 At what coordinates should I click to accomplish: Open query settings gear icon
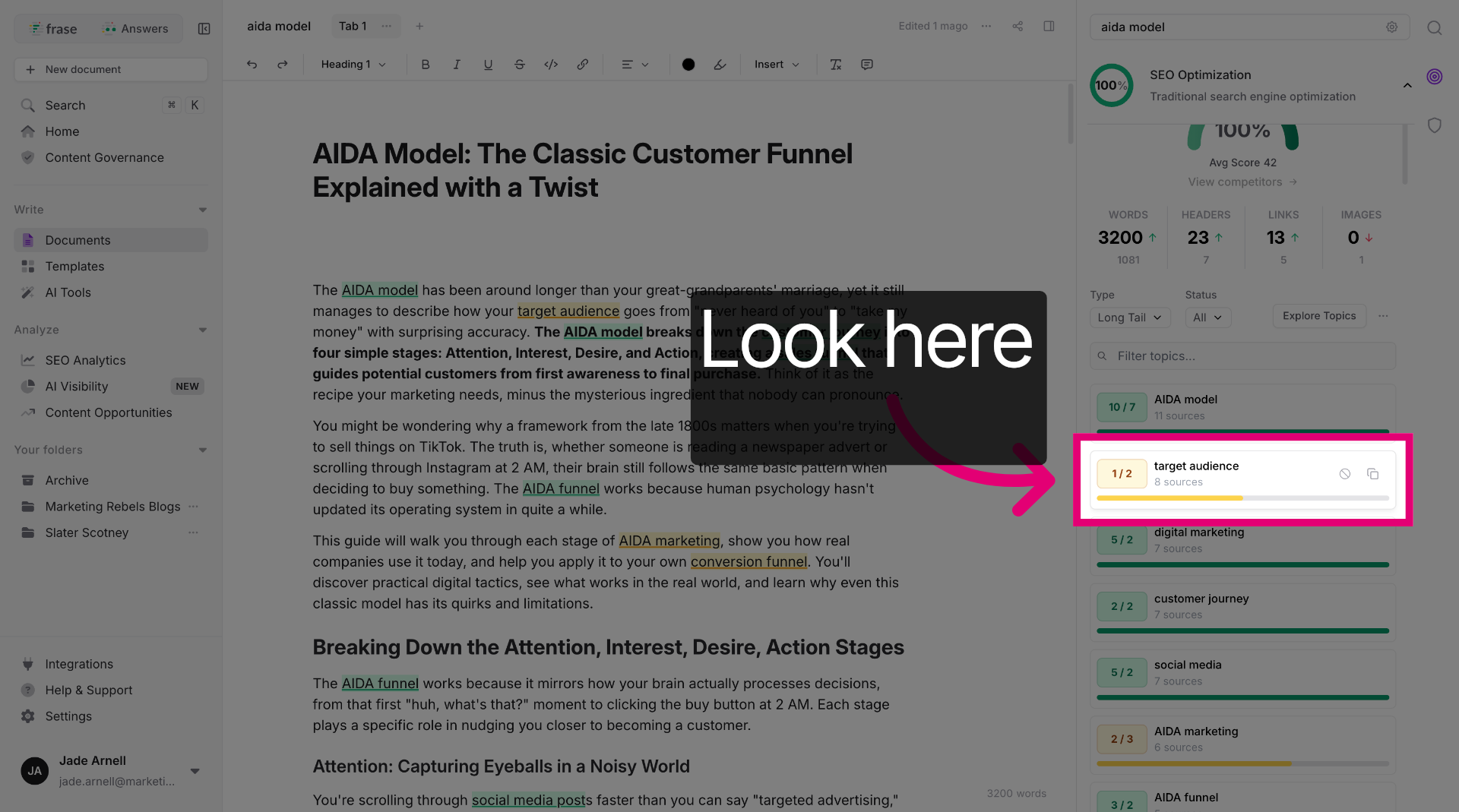(1392, 27)
